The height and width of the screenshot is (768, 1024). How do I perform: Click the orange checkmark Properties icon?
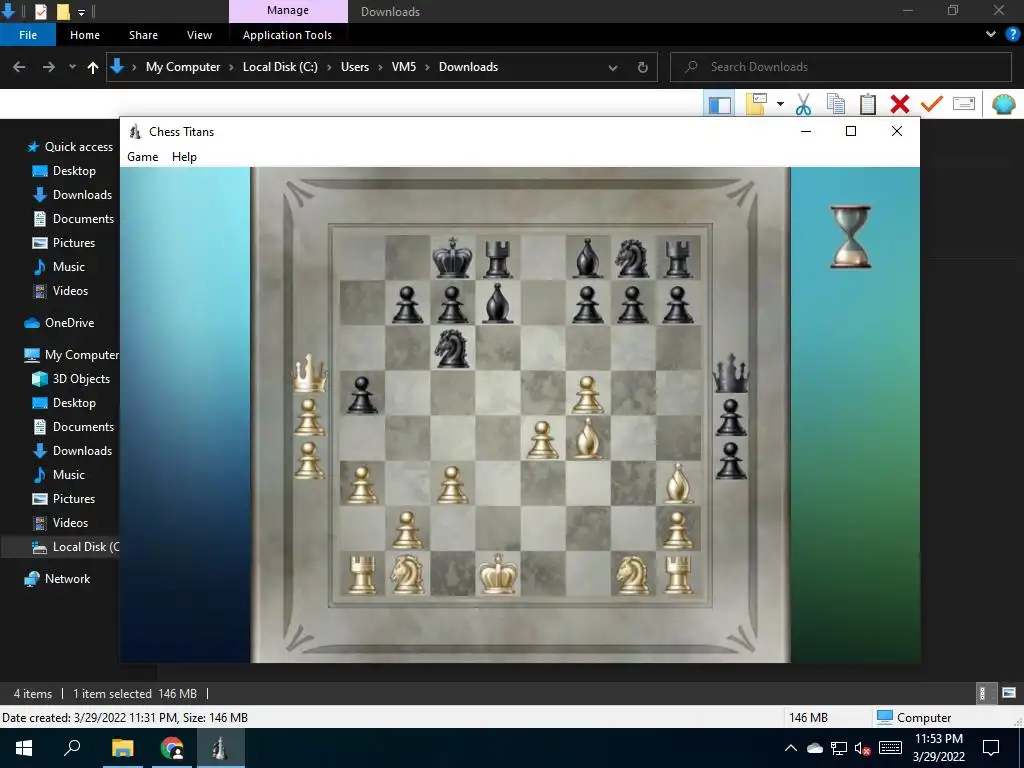[x=932, y=104]
